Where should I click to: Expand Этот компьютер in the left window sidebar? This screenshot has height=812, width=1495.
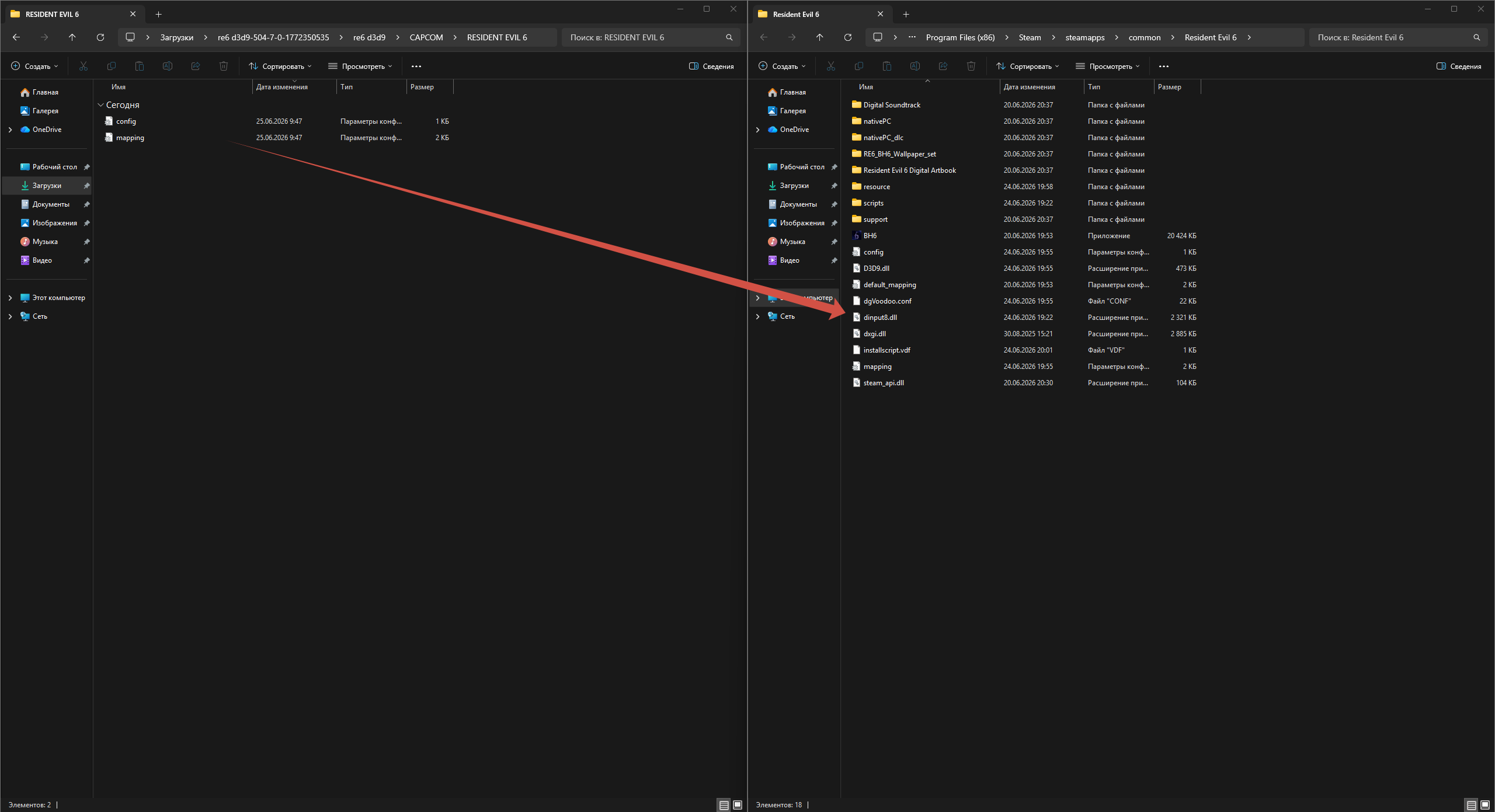click(x=11, y=298)
